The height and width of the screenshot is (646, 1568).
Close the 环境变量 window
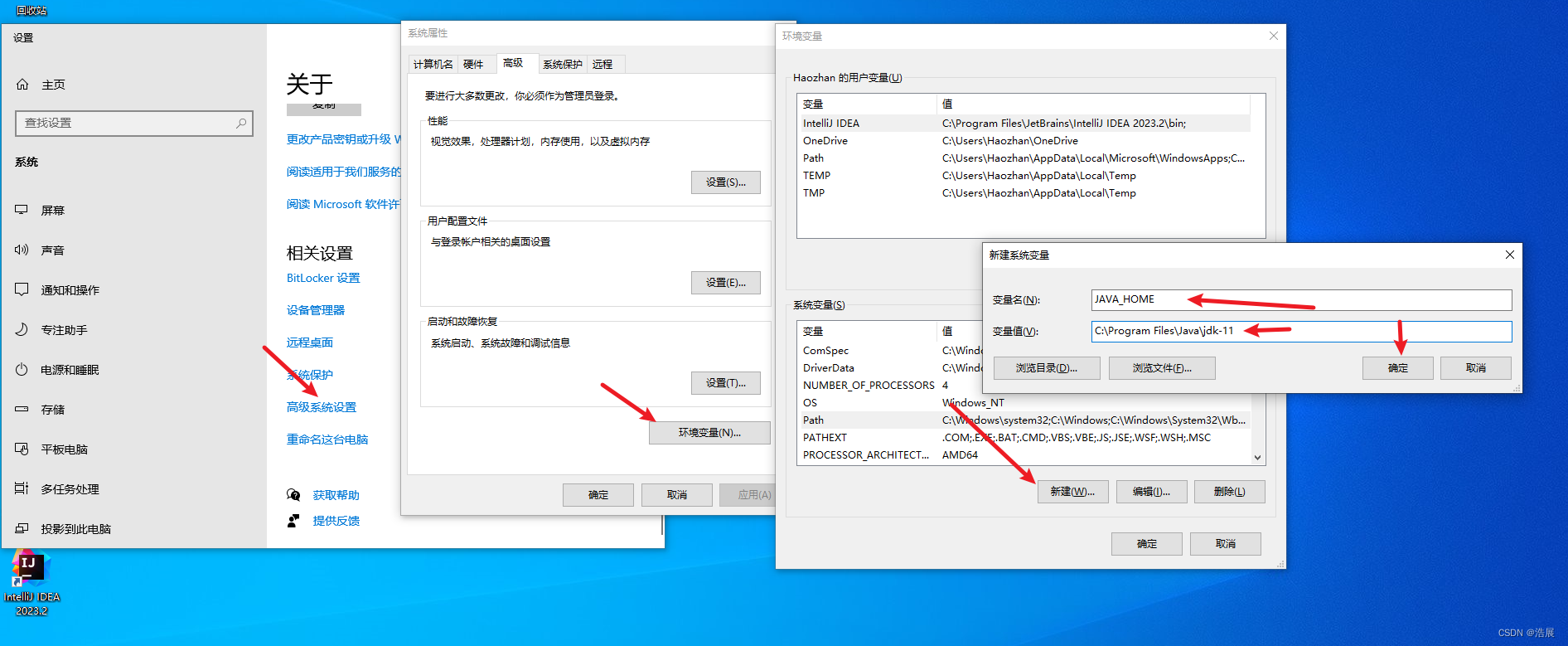[1274, 36]
